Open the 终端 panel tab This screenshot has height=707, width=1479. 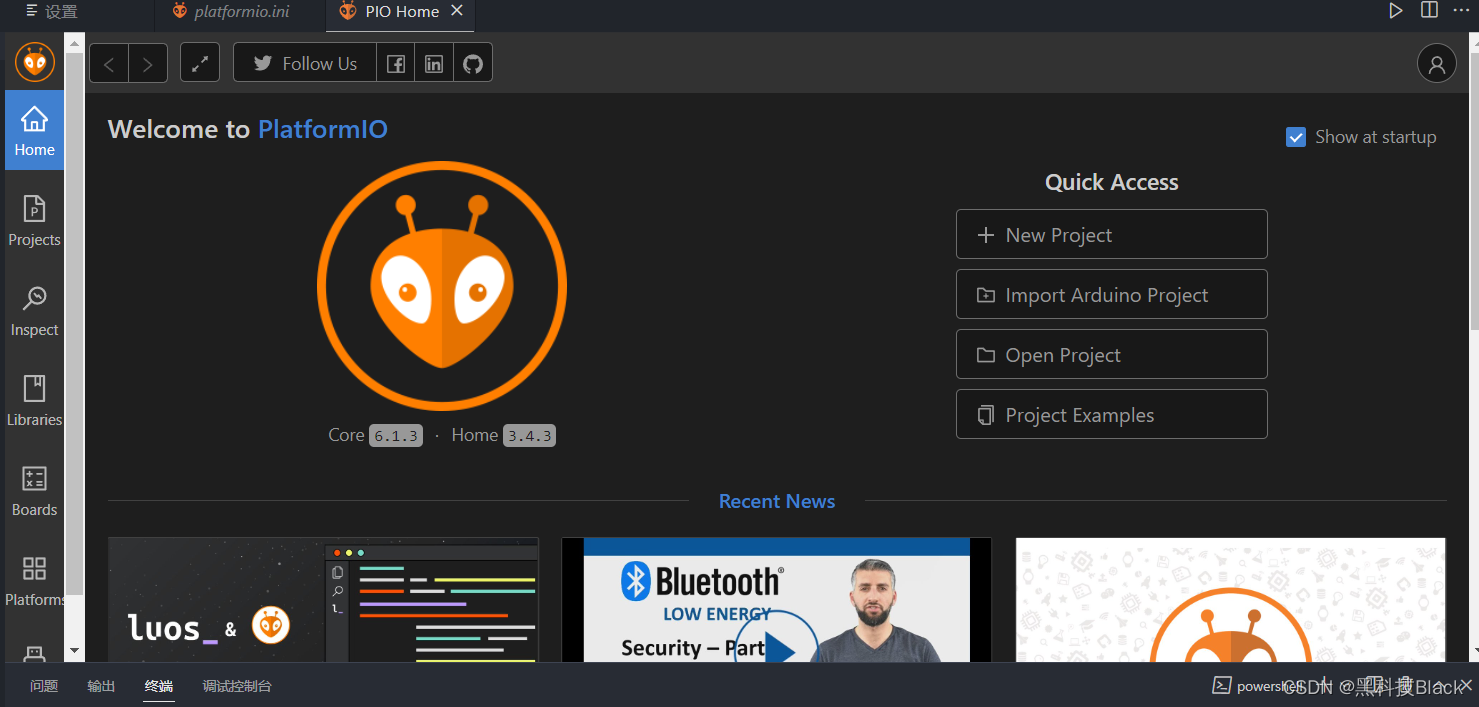pos(159,686)
